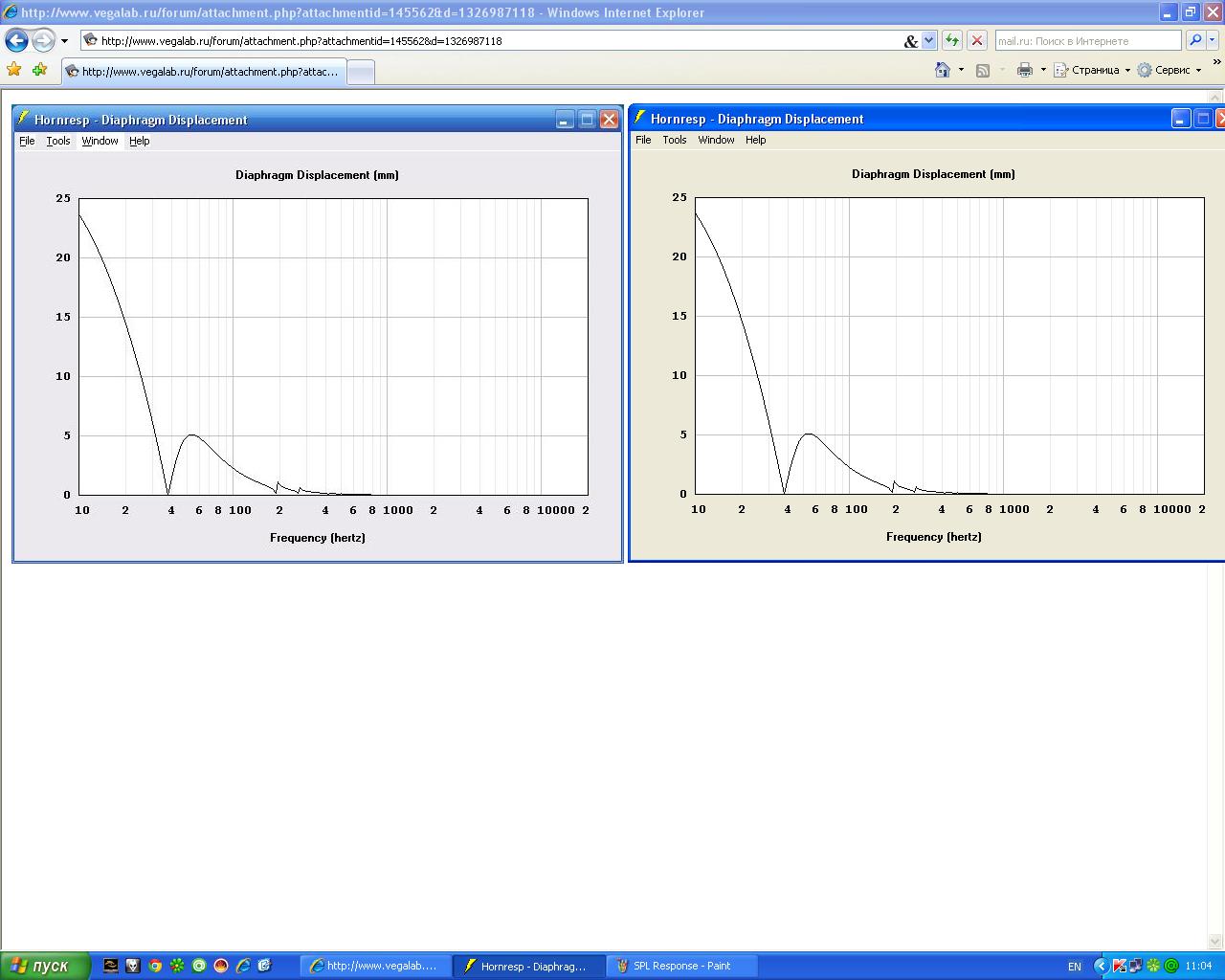Maximize the right Hornresp window
The width and height of the screenshot is (1225, 980).
(1204, 119)
